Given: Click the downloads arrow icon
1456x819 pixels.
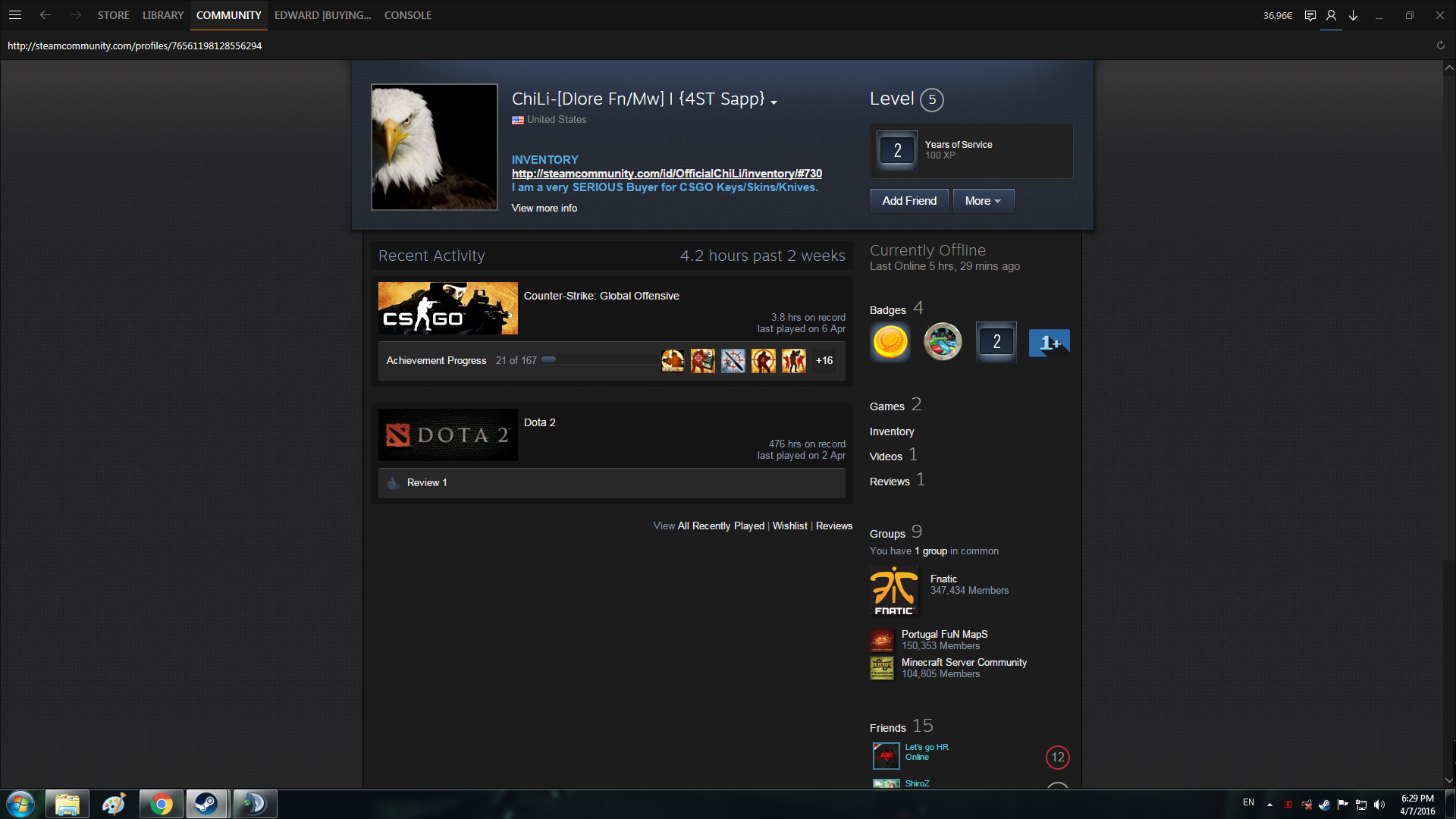Looking at the screenshot, I should point(1353,15).
